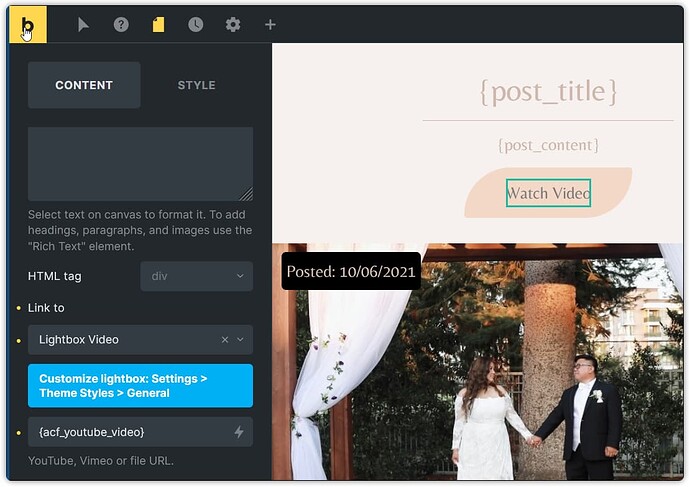690x487 pixels.
Task: Open the help question mark icon
Action: (121, 25)
